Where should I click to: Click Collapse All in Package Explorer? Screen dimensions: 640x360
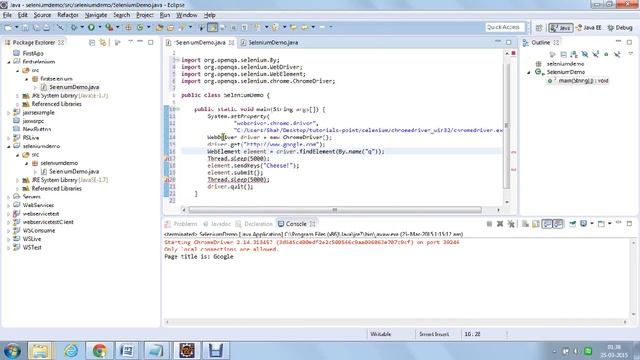coord(92,42)
